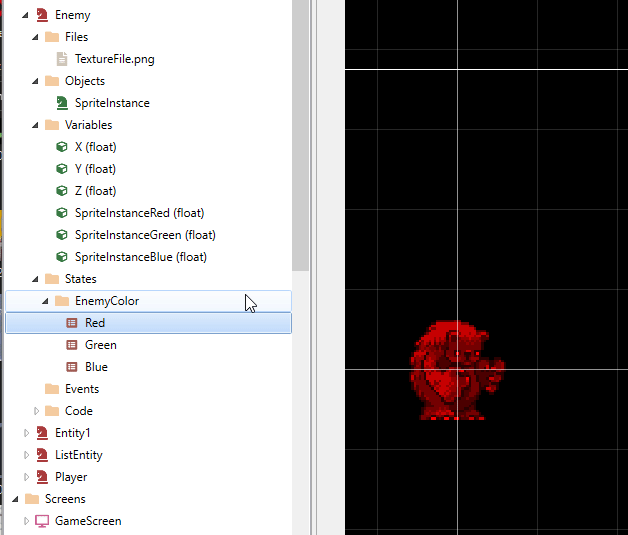Click the red enemy sprite in preview
Screen dimensions: 628x535
(x=455, y=371)
